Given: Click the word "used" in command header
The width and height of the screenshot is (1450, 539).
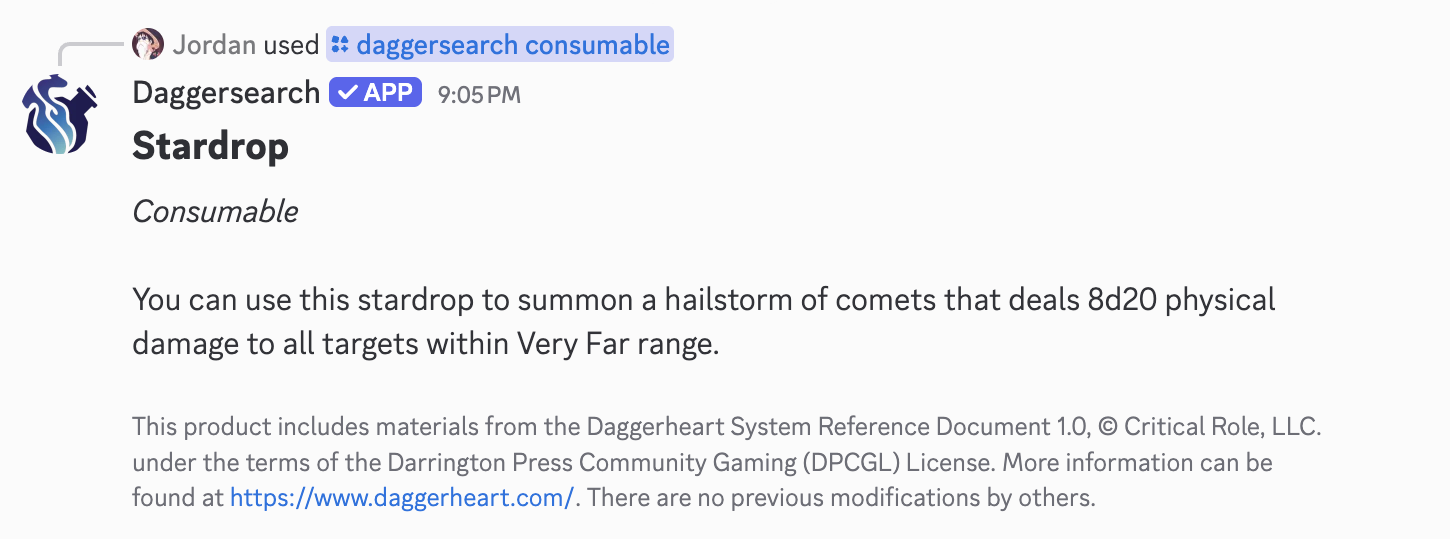Looking at the screenshot, I should tap(291, 45).
